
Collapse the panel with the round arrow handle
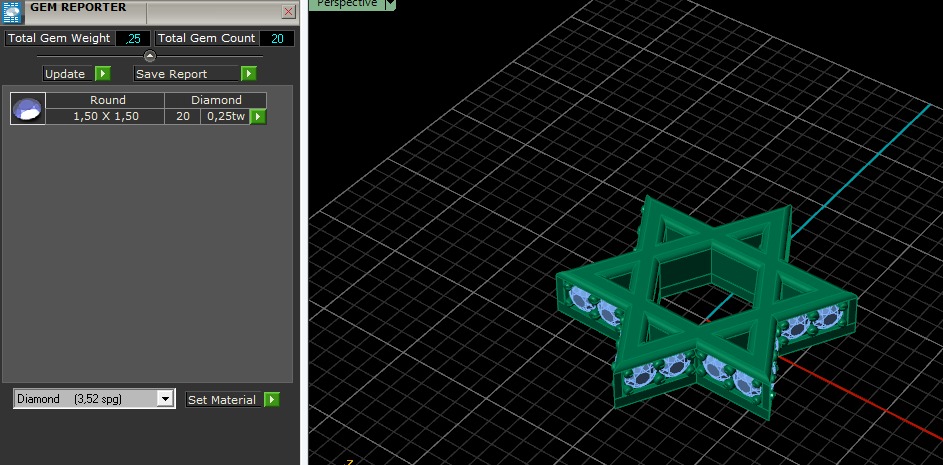[x=150, y=56]
